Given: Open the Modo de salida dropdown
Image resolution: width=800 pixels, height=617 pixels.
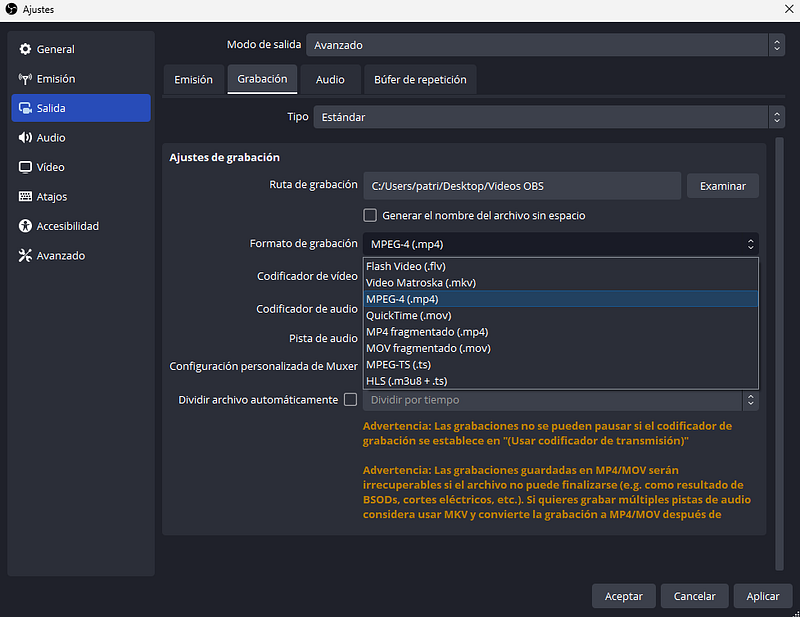Looking at the screenshot, I should click(545, 45).
